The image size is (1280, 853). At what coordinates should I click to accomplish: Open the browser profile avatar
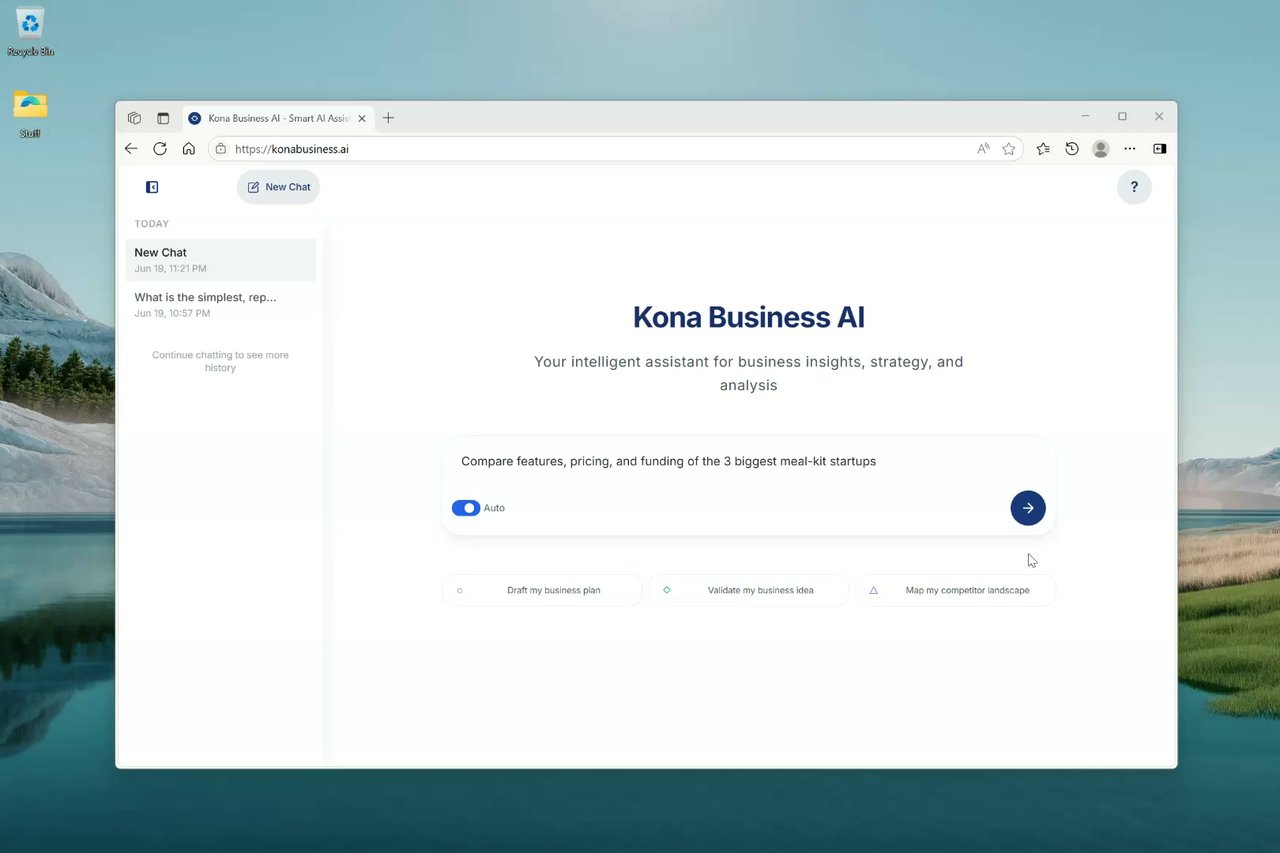tap(1101, 149)
